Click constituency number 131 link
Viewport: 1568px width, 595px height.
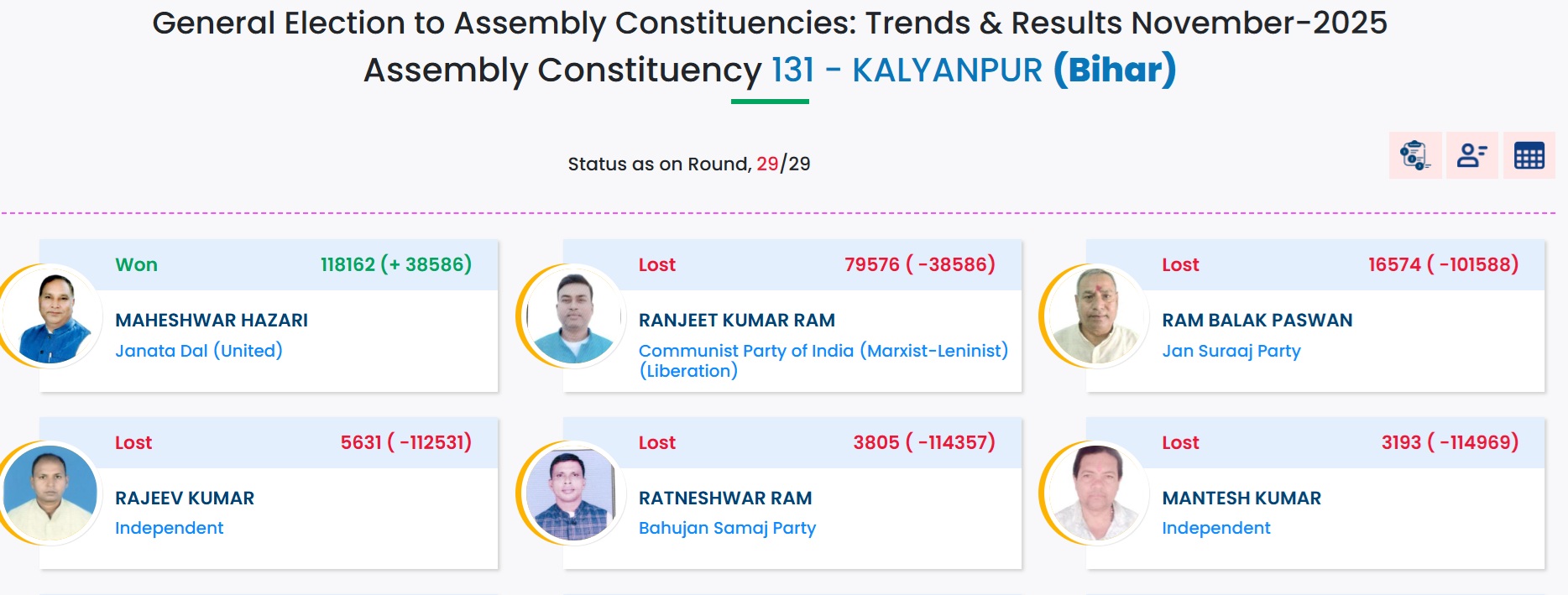point(790,70)
